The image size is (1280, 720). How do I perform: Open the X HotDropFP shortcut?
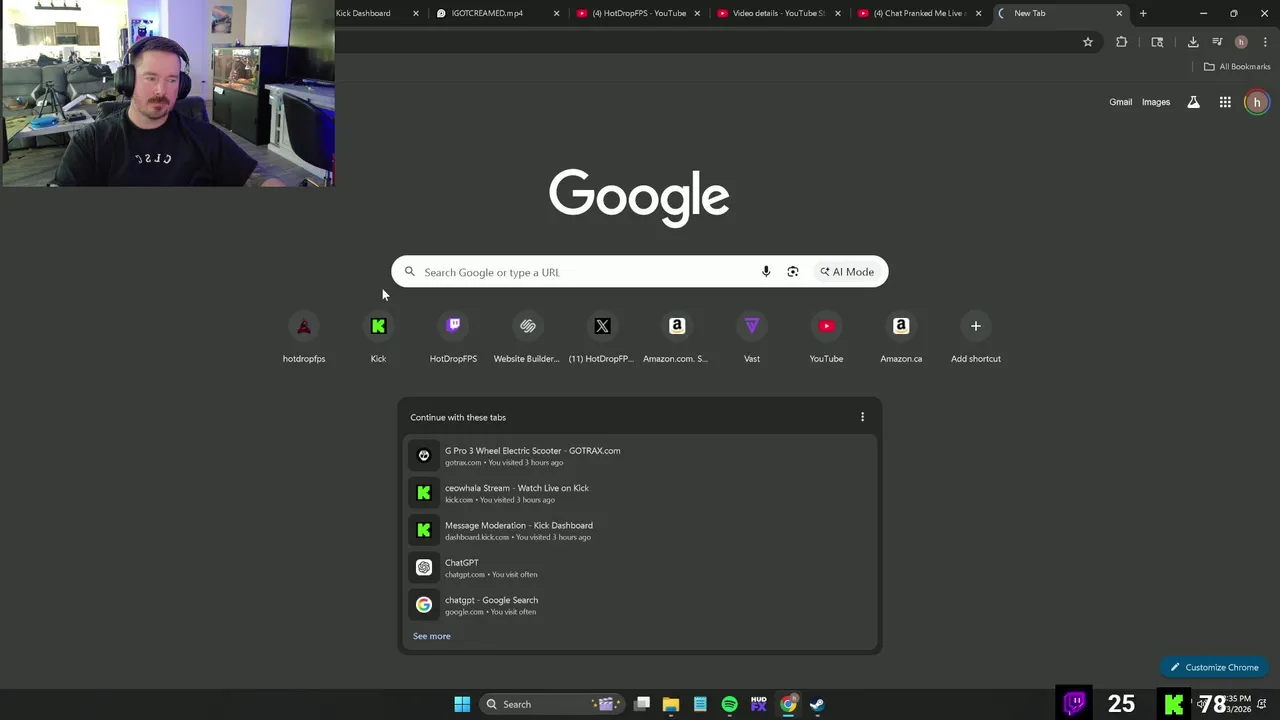pyautogui.click(x=602, y=338)
